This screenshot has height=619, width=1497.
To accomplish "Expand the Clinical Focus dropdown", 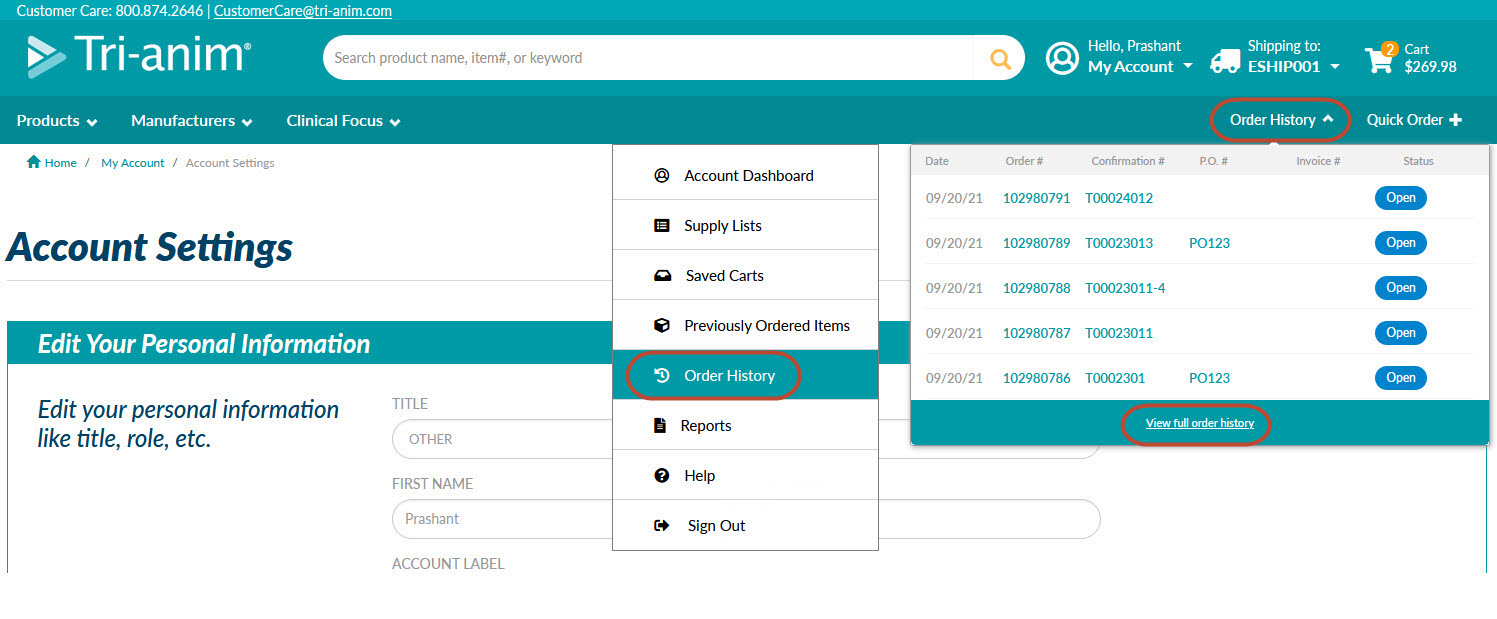I will click(x=343, y=121).
